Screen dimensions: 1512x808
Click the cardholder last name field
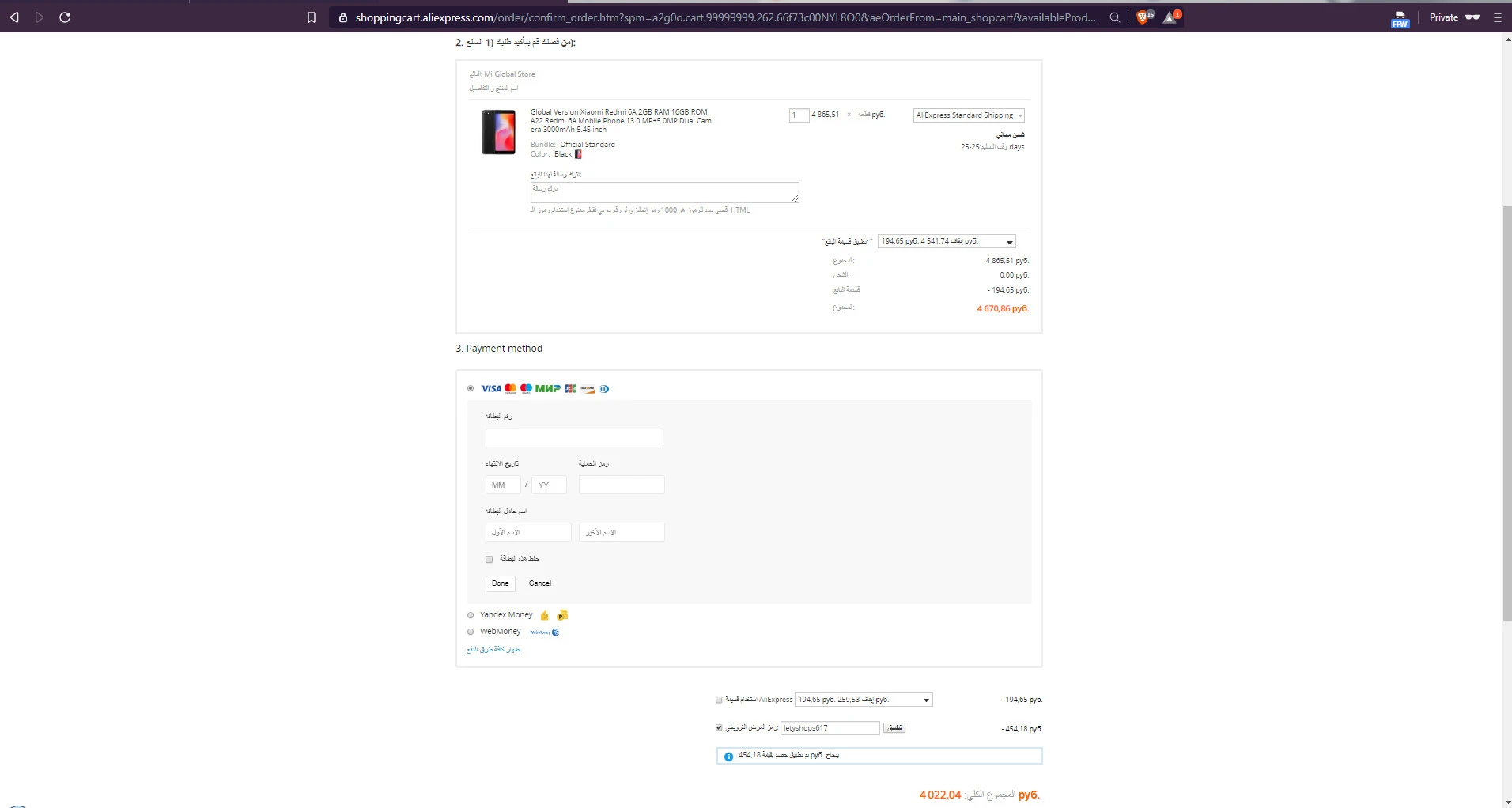click(x=622, y=532)
